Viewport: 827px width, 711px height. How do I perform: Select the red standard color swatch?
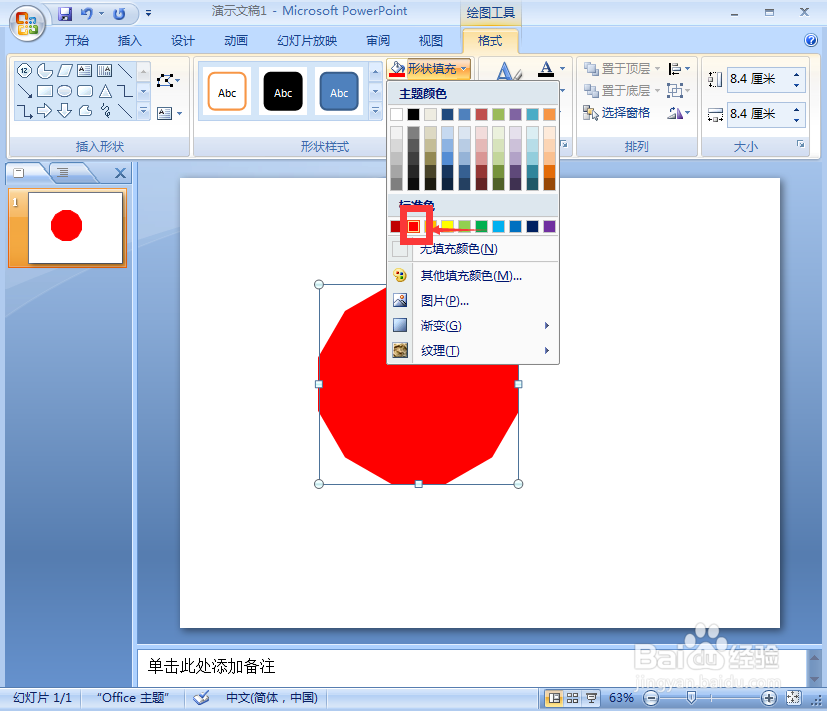pyautogui.click(x=414, y=226)
